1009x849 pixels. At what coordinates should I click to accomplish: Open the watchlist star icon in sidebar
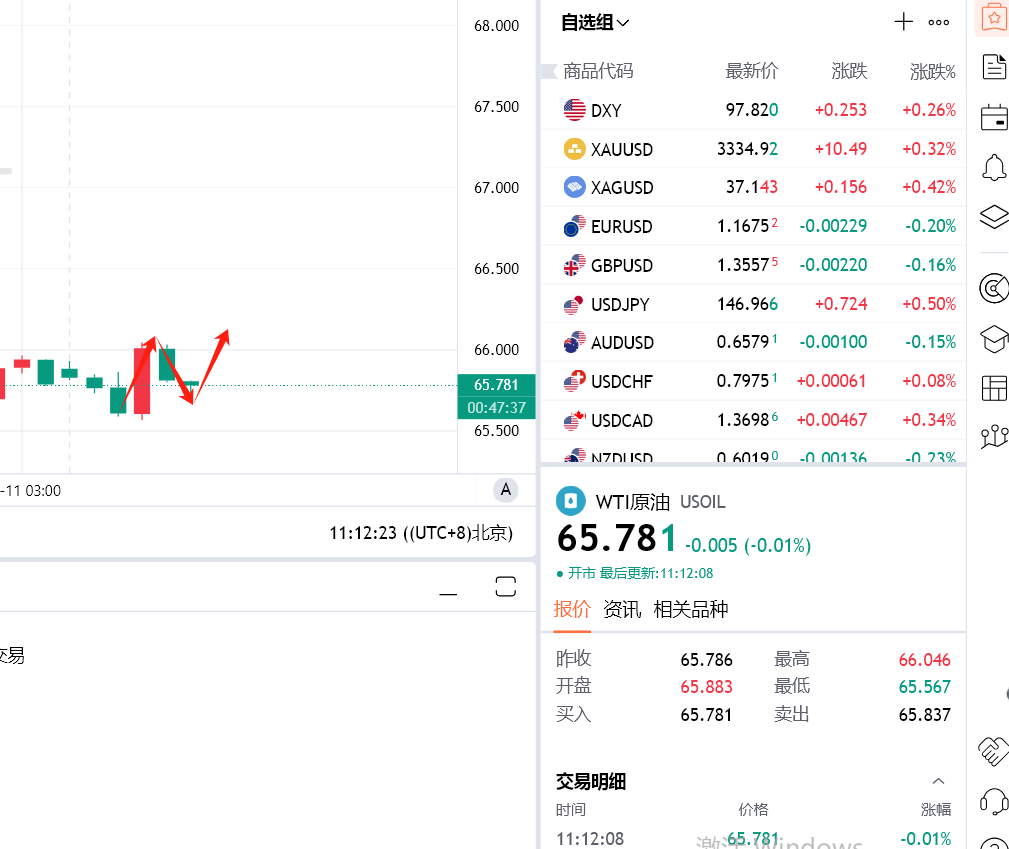[994, 17]
